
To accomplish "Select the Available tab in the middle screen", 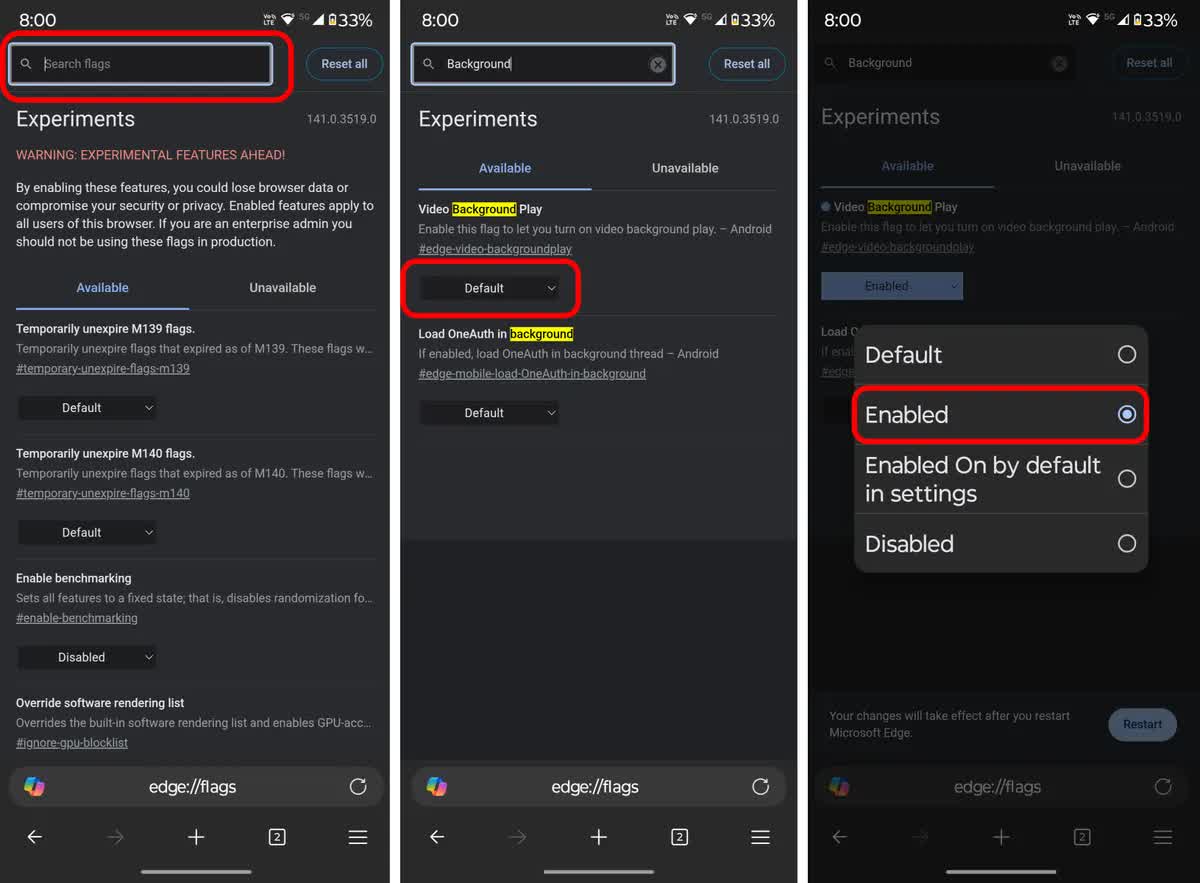I will point(505,168).
